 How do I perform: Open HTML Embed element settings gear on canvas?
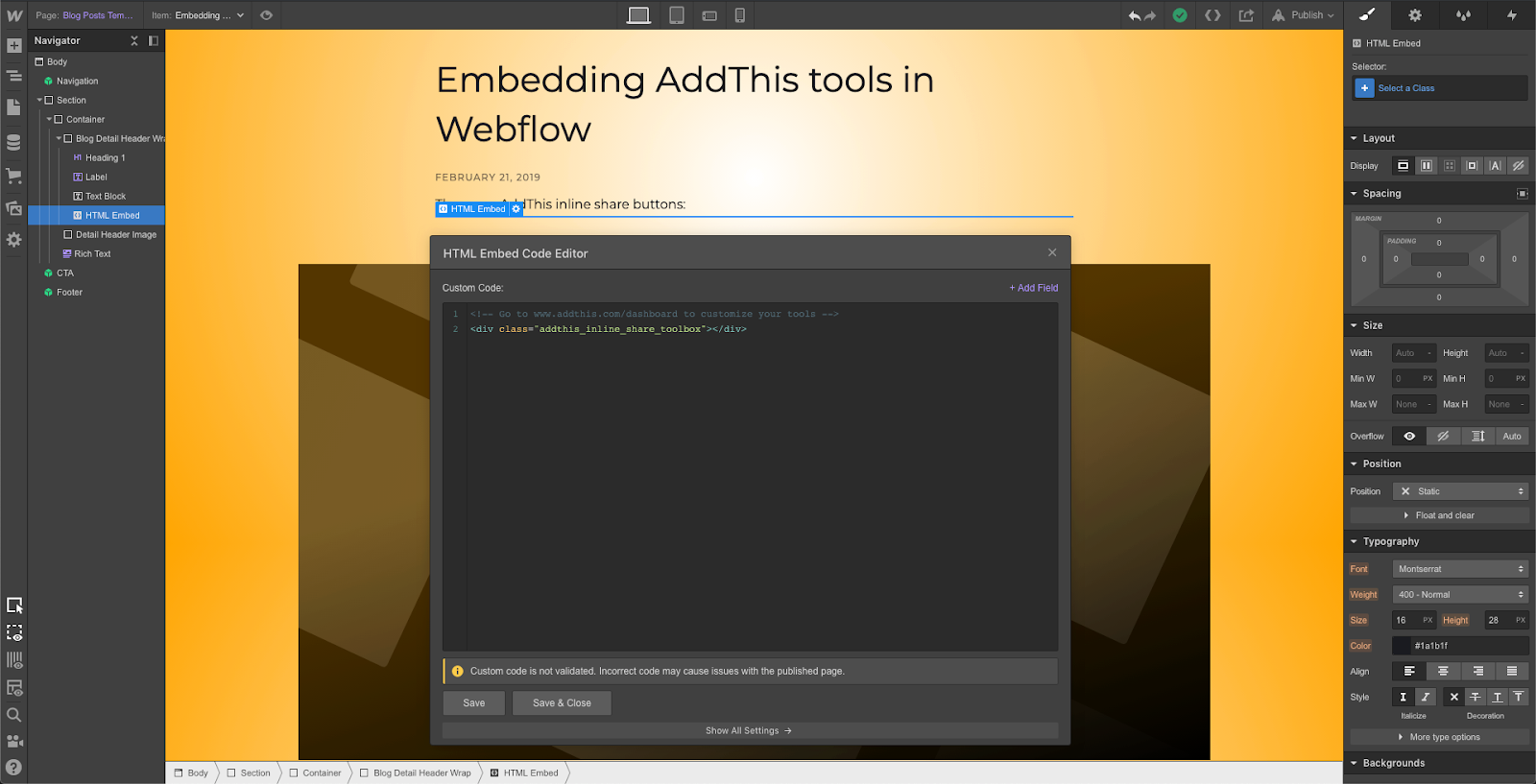coord(516,209)
